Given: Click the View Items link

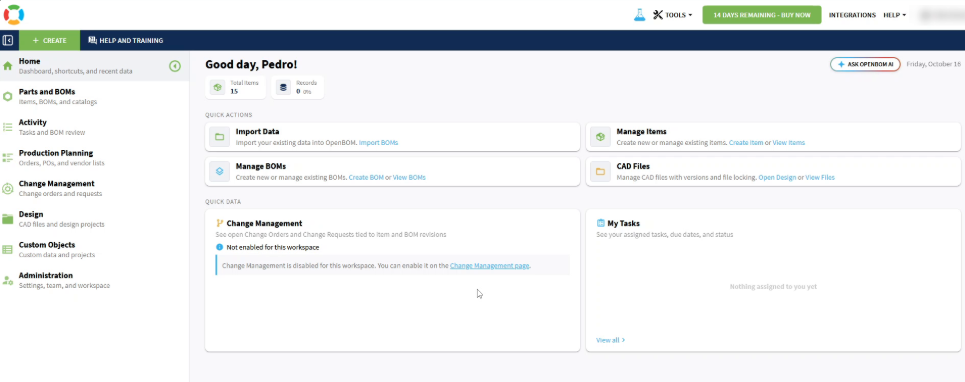Looking at the screenshot, I should [788, 143].
